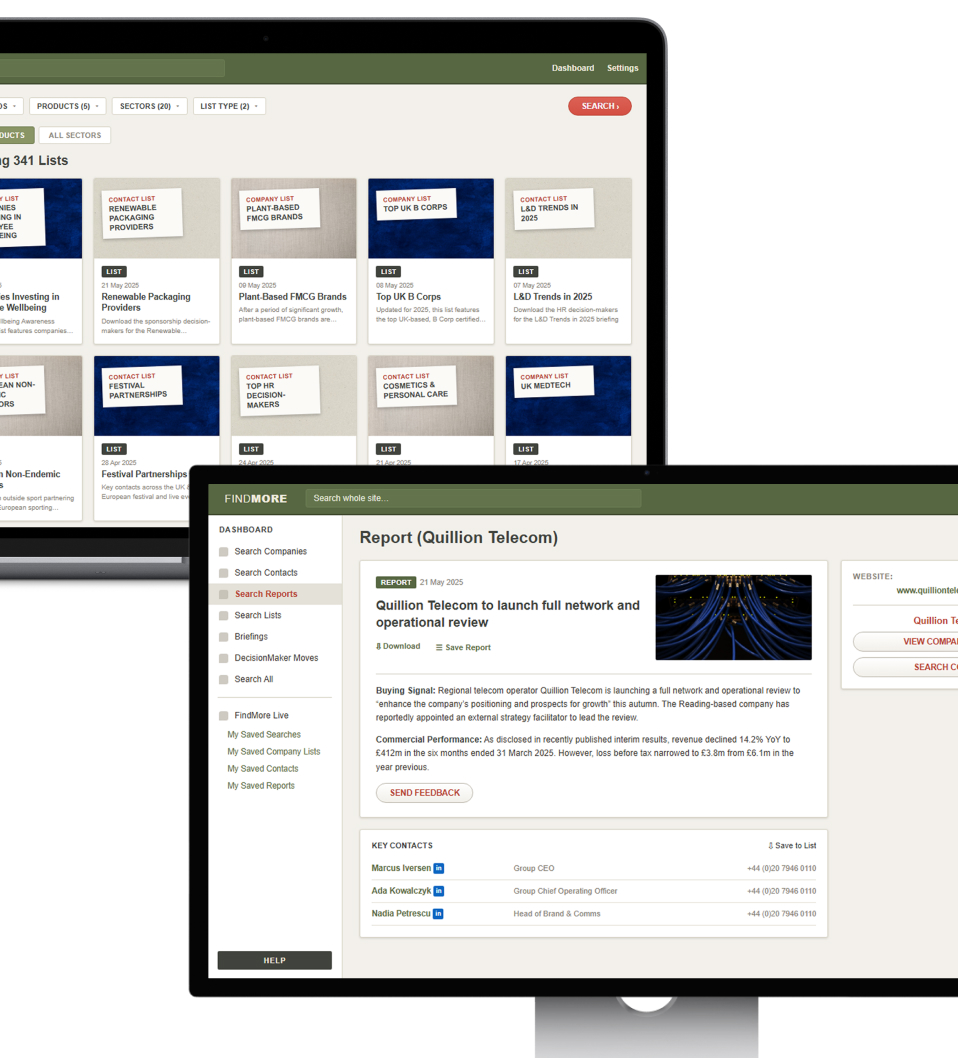Open Settings in the lists window header
Screen dimensions: 958x1058
pos(623,68)
